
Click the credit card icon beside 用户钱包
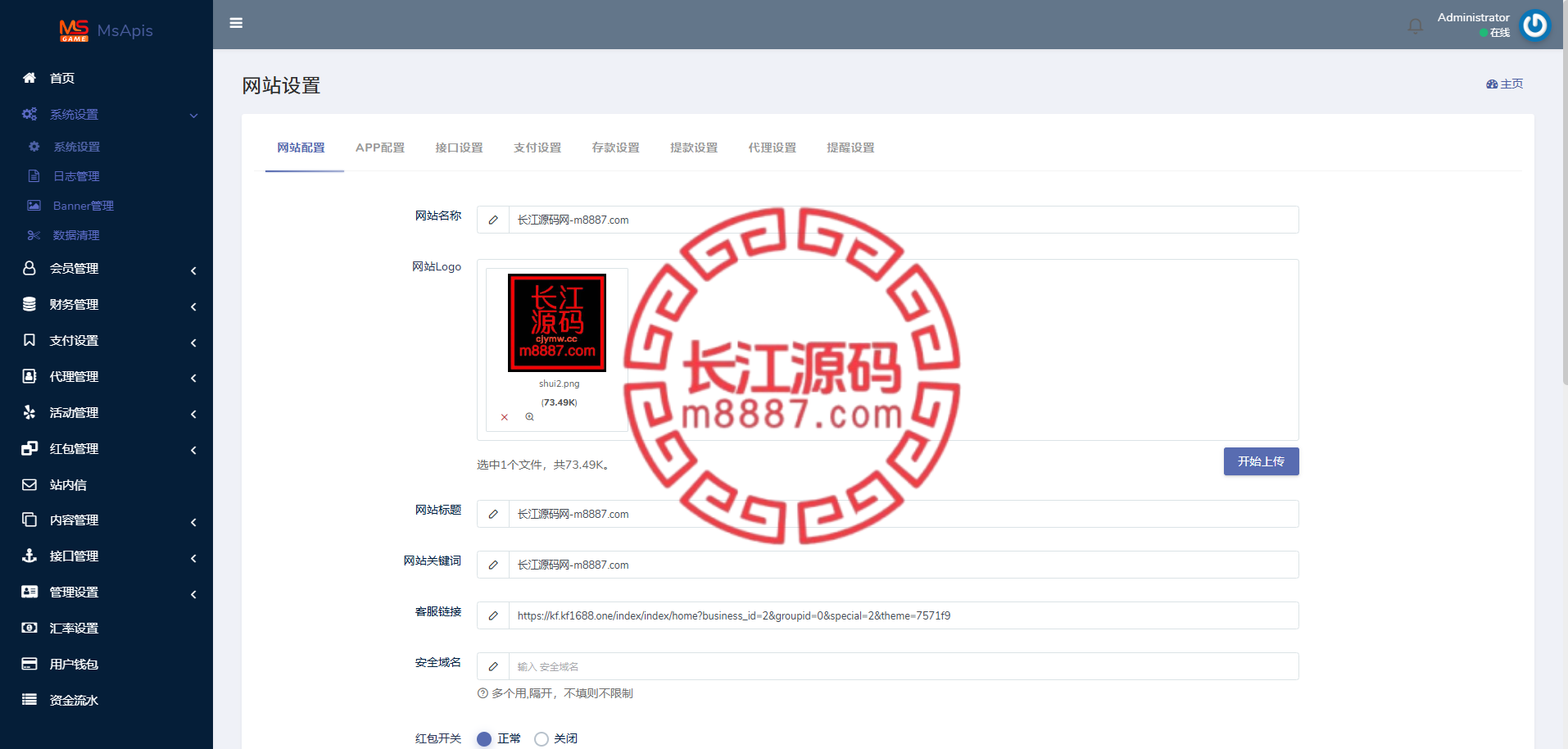tap(29, 664)
